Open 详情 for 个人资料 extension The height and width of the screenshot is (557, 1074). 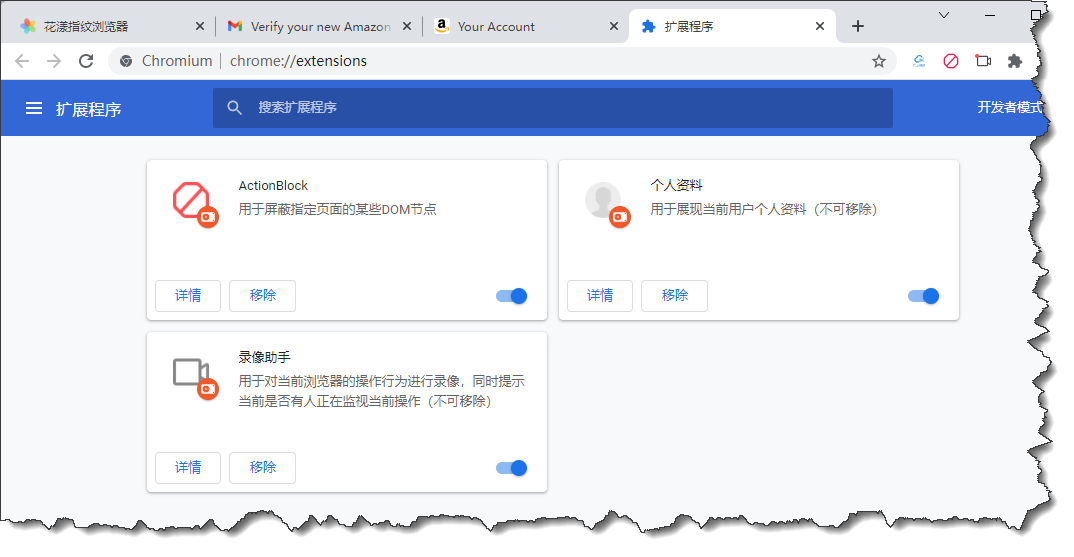600,295
